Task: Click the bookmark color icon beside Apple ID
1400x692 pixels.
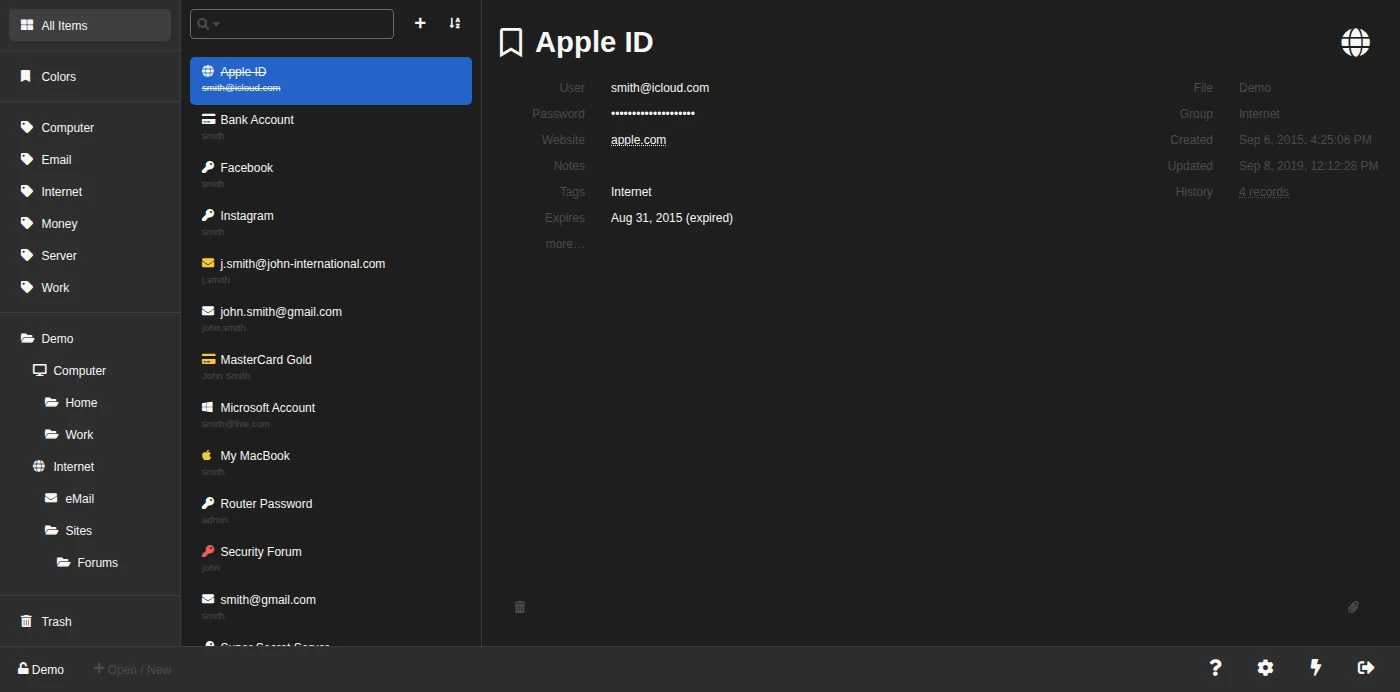Action: 511,42
